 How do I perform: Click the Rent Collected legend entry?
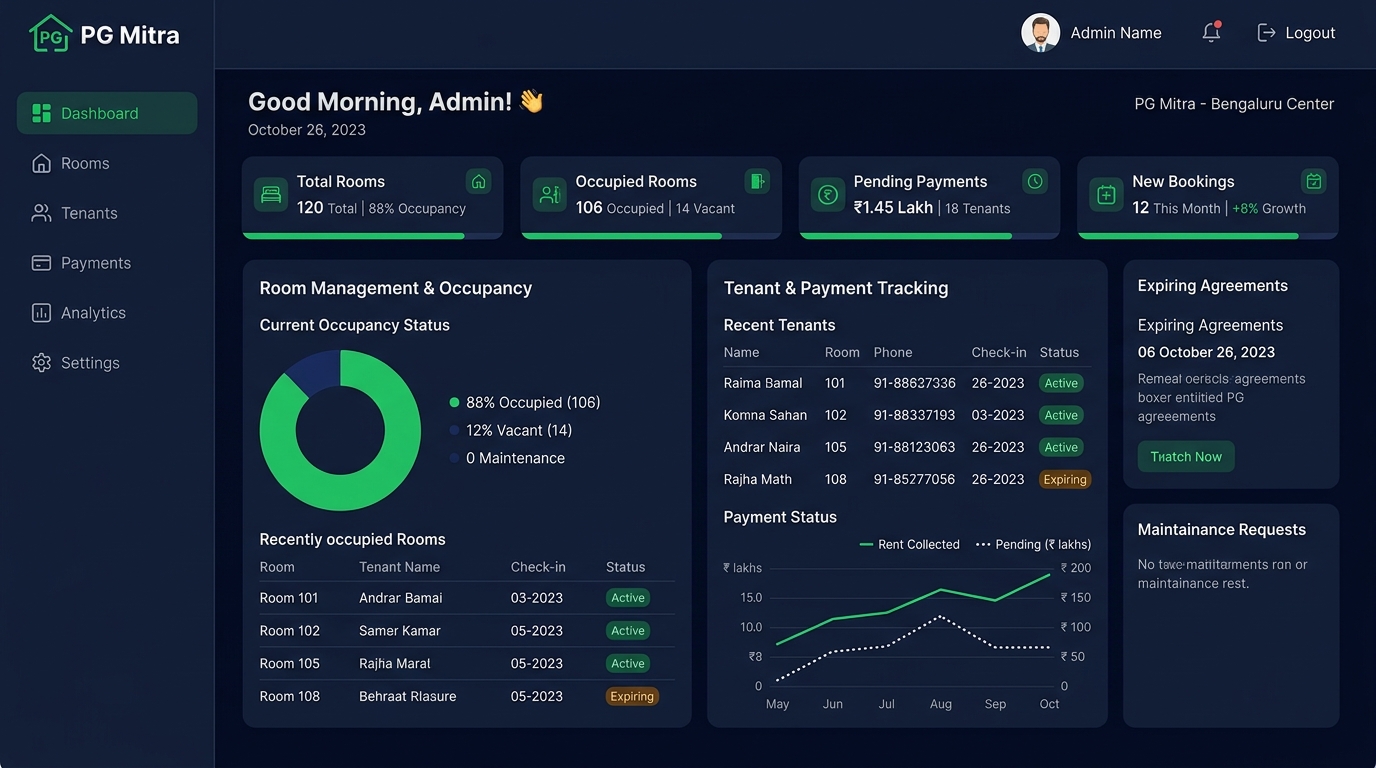[910, 545]
